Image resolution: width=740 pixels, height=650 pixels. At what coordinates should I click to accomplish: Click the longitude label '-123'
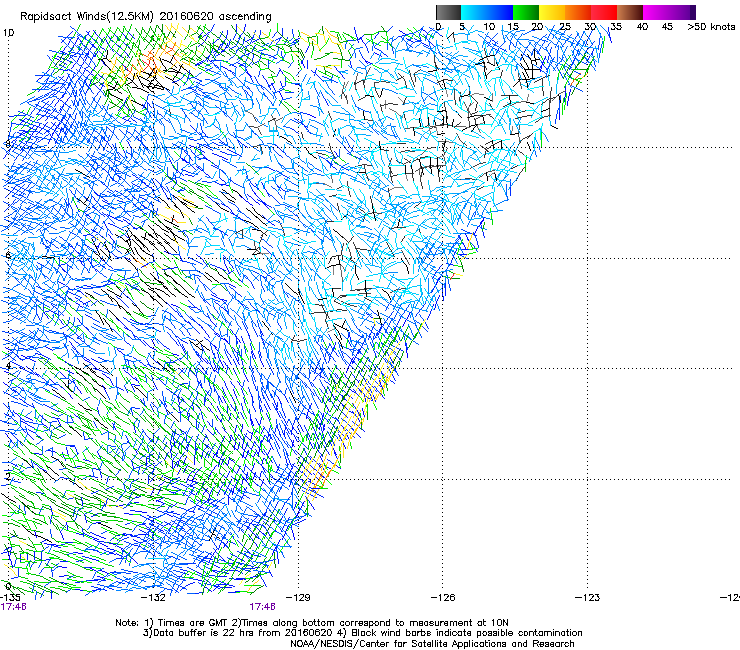pos(587,598)
